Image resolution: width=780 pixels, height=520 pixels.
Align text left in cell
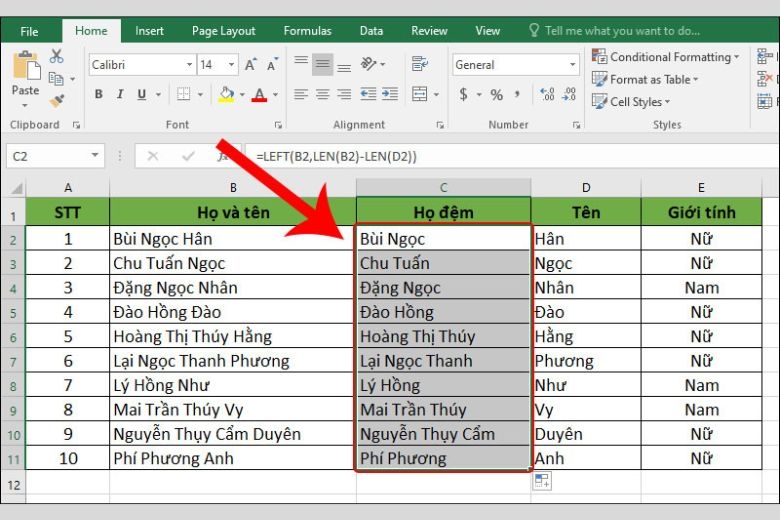300,94
